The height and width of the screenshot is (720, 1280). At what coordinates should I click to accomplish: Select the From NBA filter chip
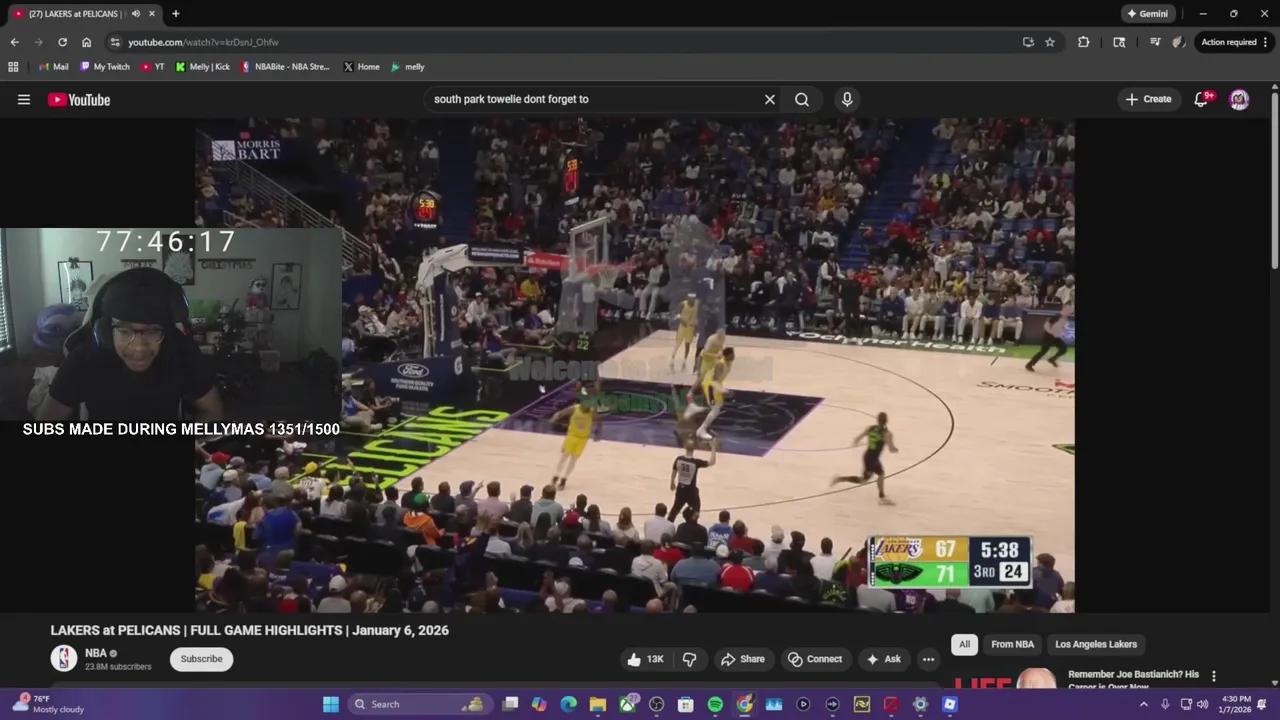(1012, 644)
